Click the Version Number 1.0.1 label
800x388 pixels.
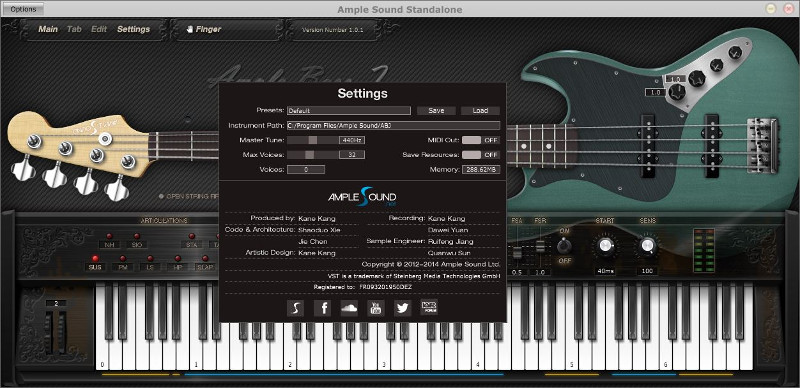tap(332, 30)
